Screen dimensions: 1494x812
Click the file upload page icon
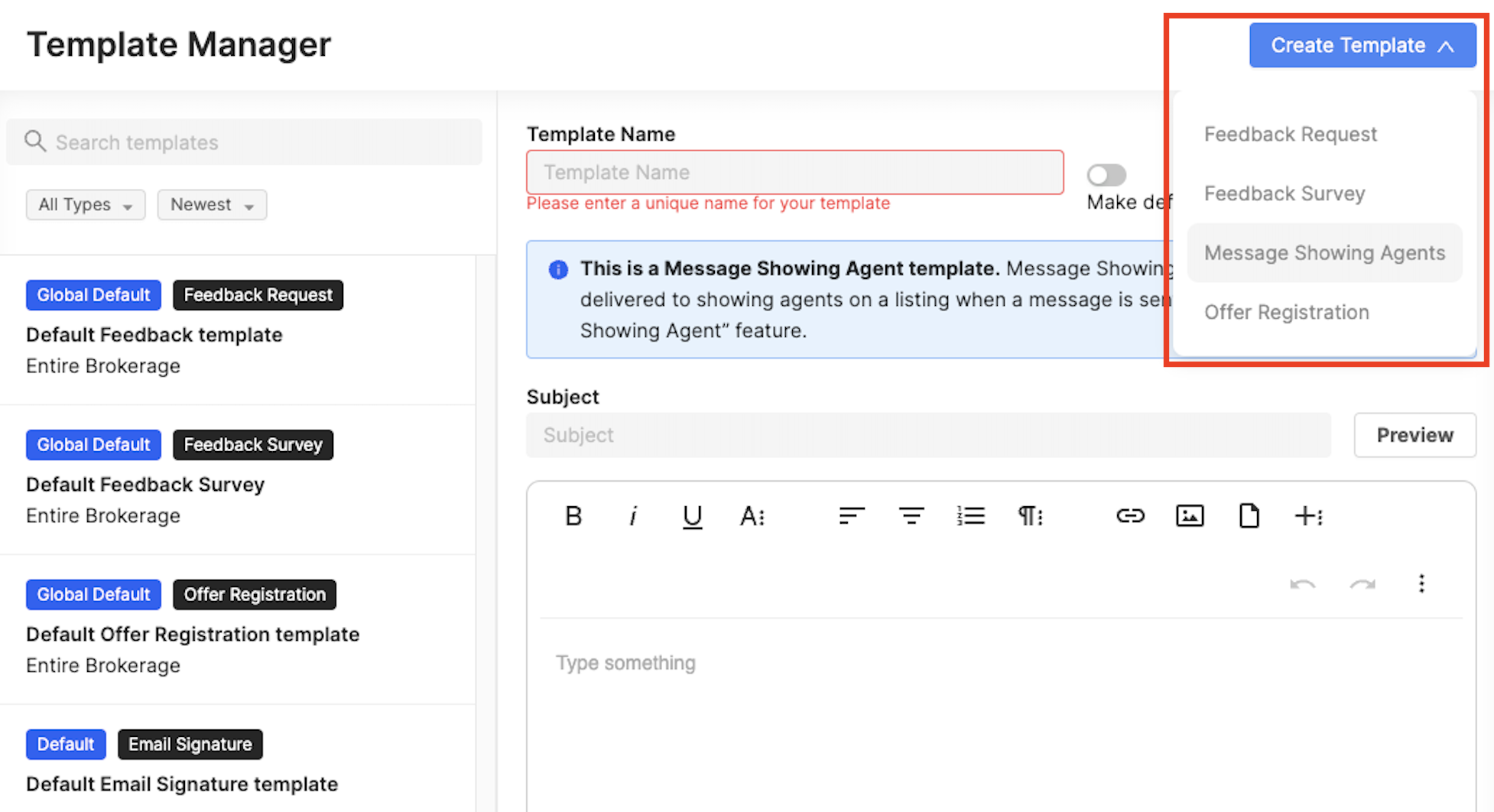tap(1249, 516)
